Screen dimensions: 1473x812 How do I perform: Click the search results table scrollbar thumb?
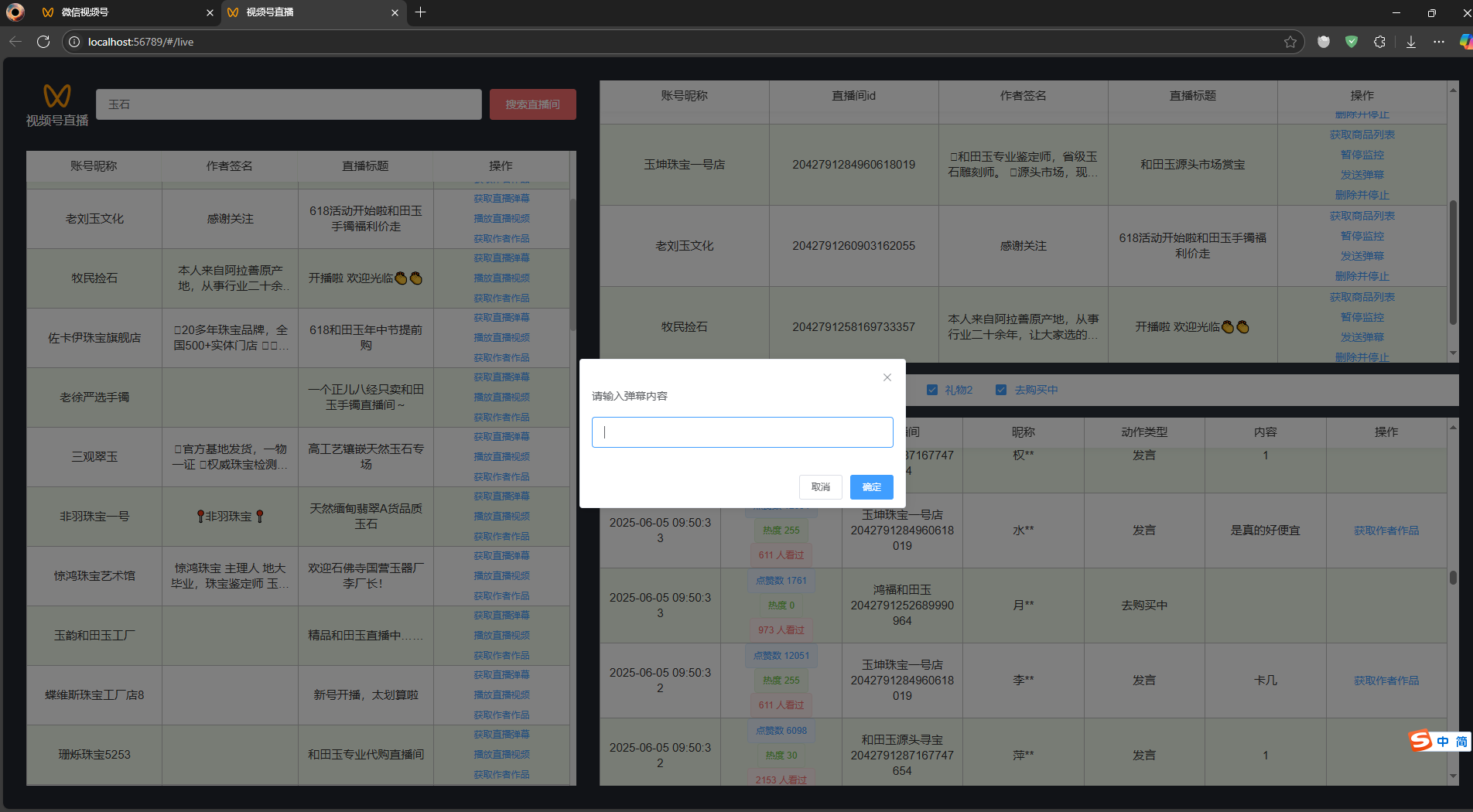tap(572, 264)
